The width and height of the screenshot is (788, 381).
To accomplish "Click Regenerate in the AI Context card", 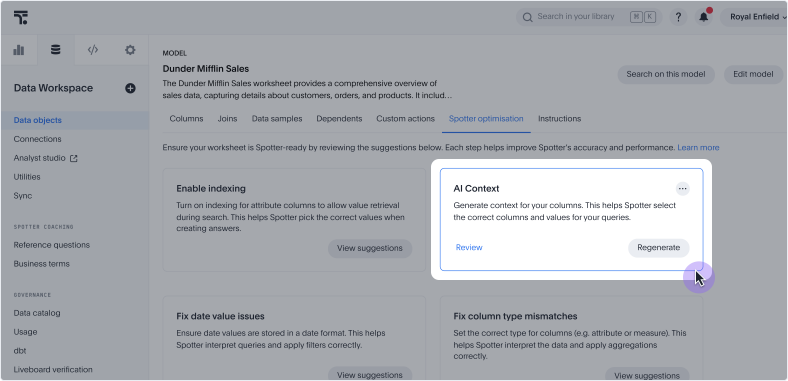I will pos(658,248).
